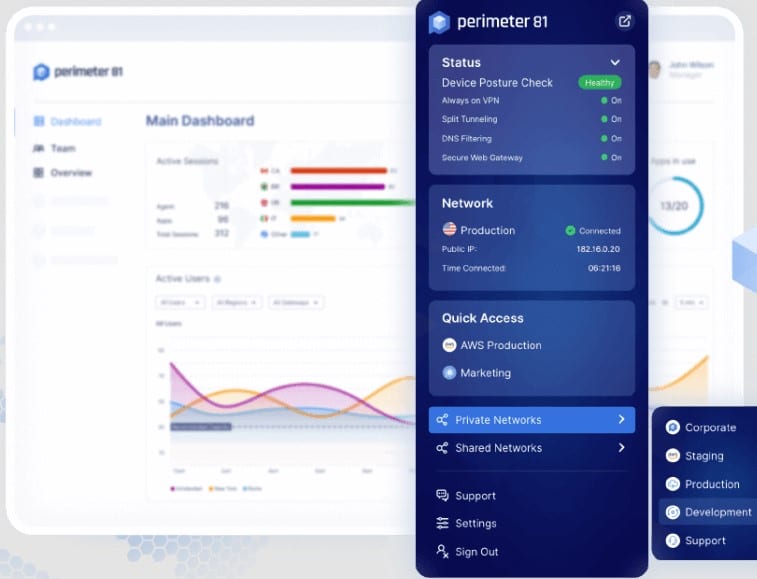Screen dimensions: 757x579
Task: Click the red CA sessions bar
Action: [338, 170]
